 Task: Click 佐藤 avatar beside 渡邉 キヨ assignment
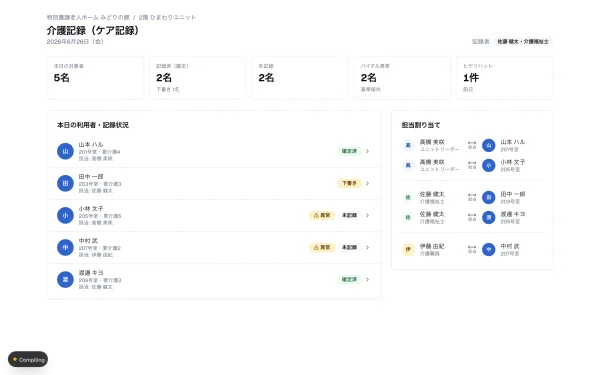click(x=408, y=217)
